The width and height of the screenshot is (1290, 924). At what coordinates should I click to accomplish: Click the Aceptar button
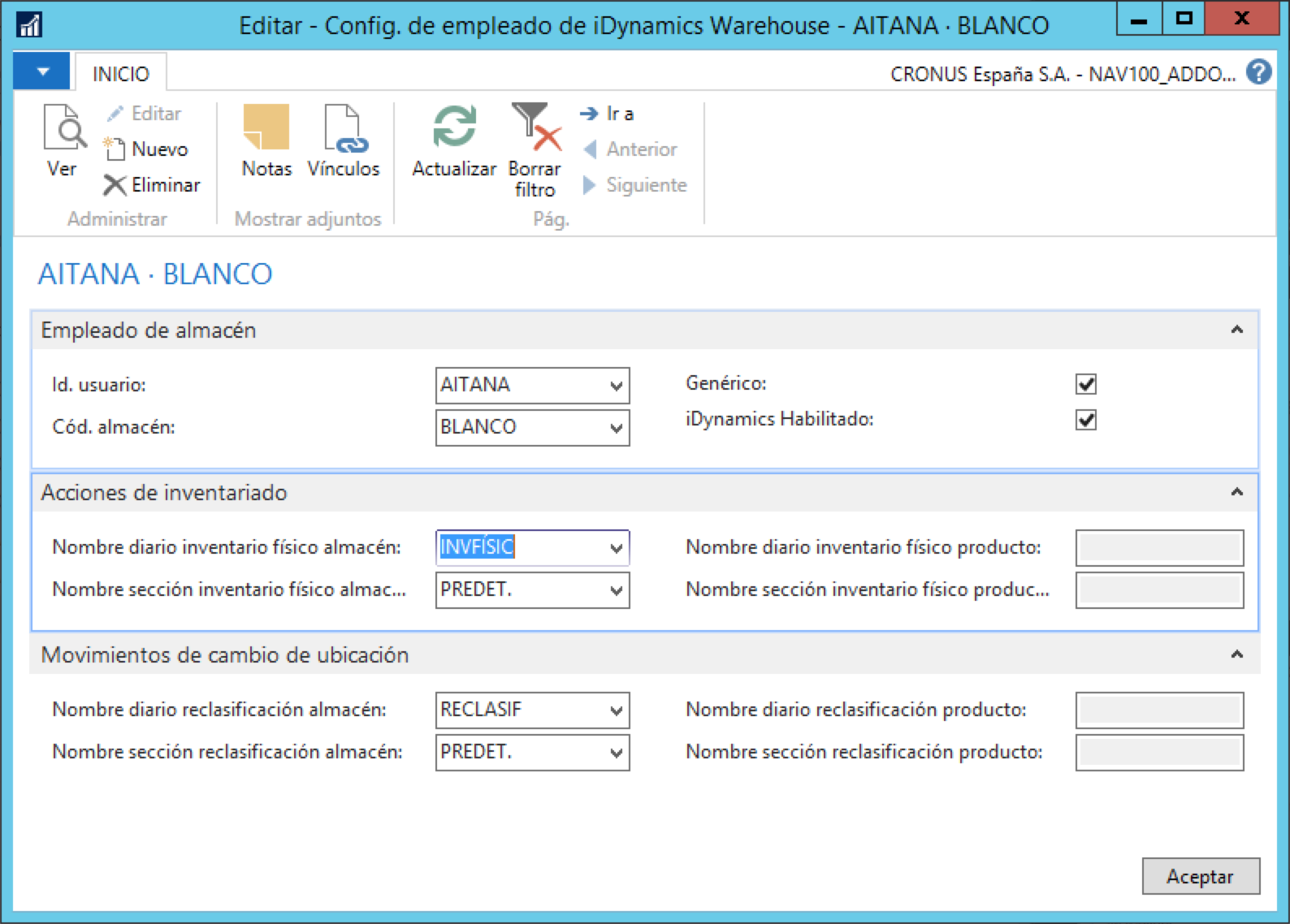(1201, 876)
